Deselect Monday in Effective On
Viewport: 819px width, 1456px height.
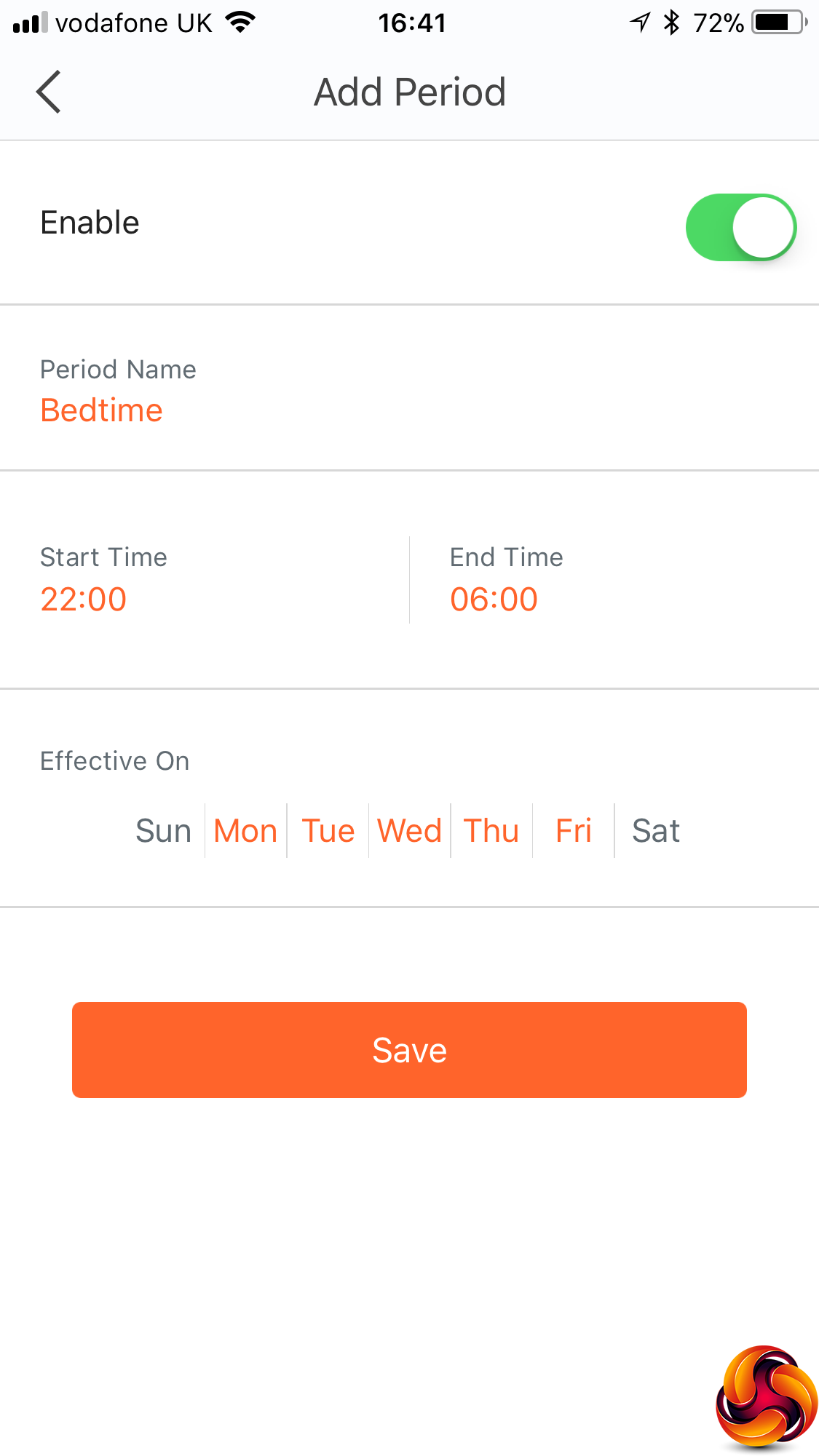(245, 831)
